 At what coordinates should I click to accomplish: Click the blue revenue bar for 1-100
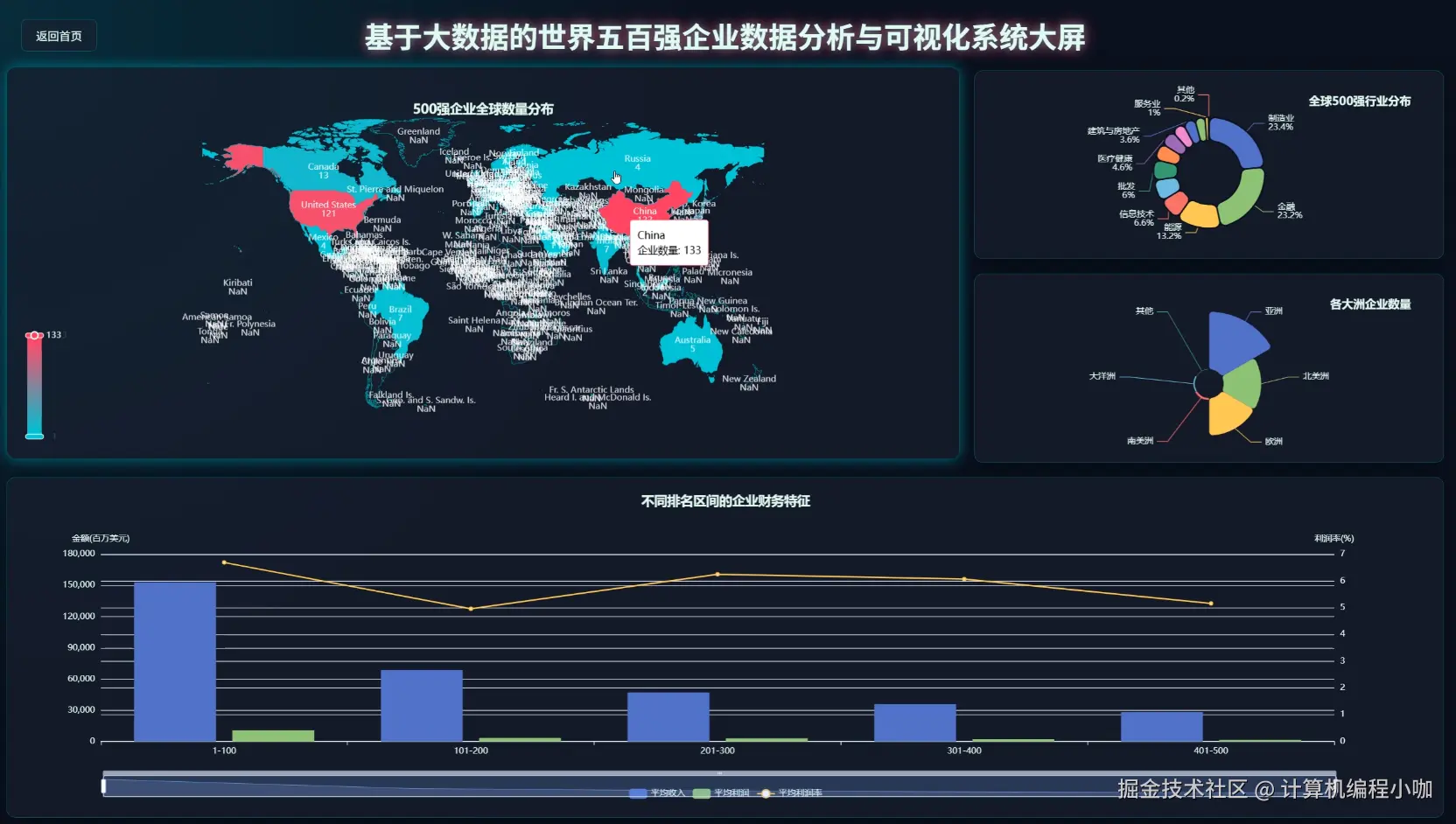(175, 661)
